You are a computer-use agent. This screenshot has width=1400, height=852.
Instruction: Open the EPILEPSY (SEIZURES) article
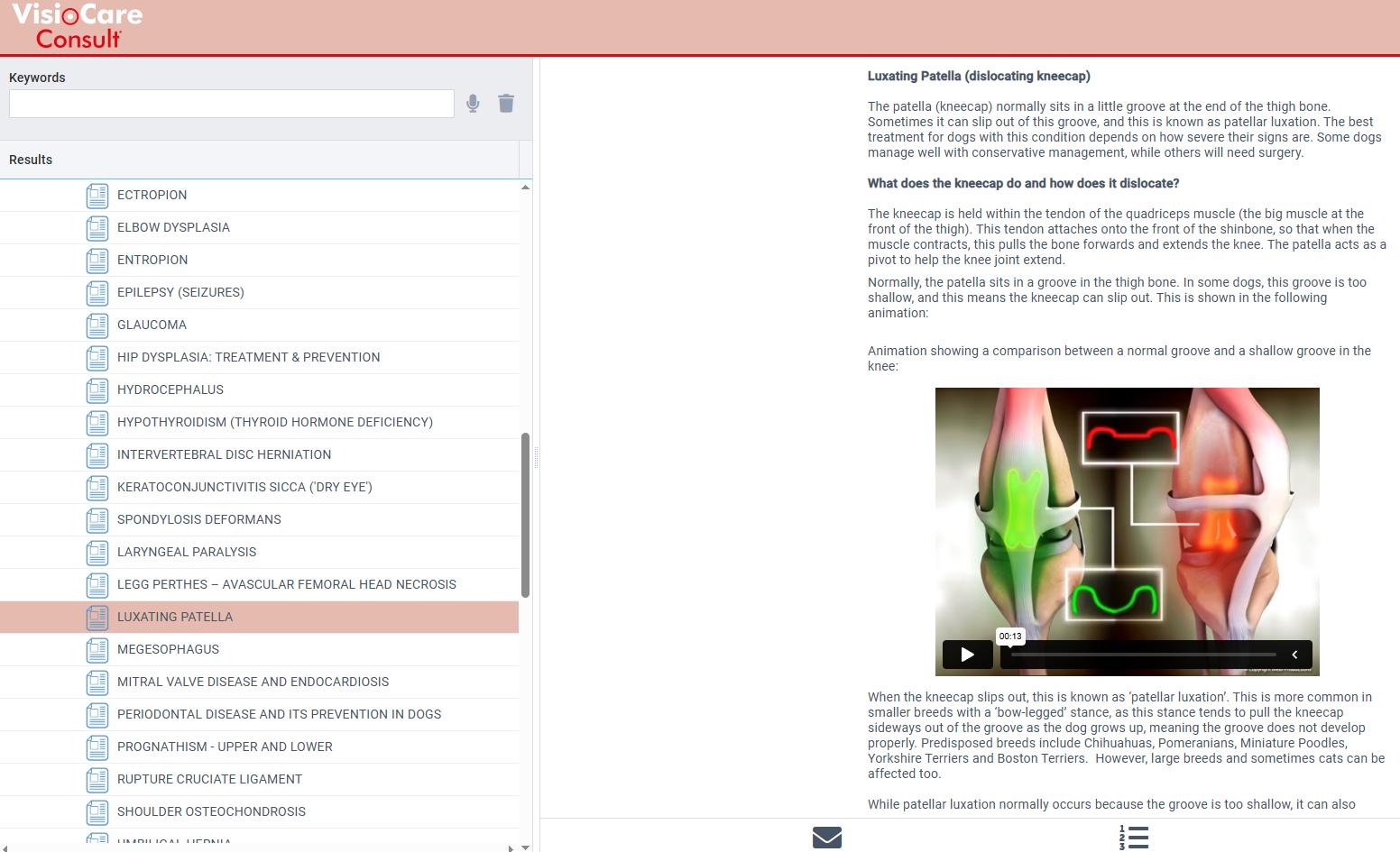coord(180,292)
